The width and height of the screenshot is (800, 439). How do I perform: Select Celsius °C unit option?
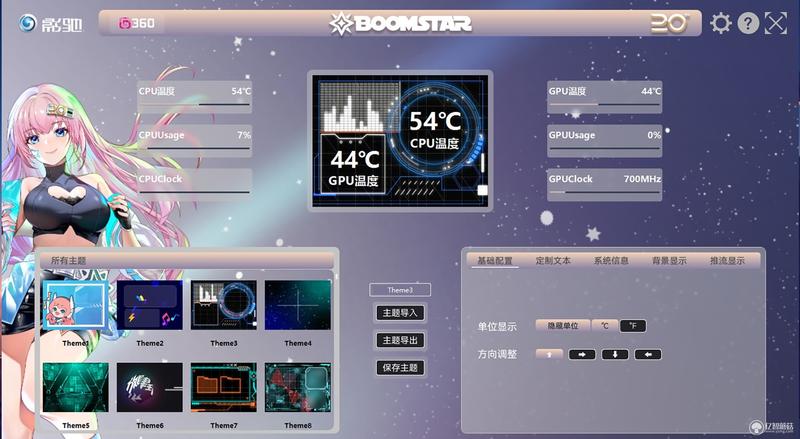pos(605,326)
